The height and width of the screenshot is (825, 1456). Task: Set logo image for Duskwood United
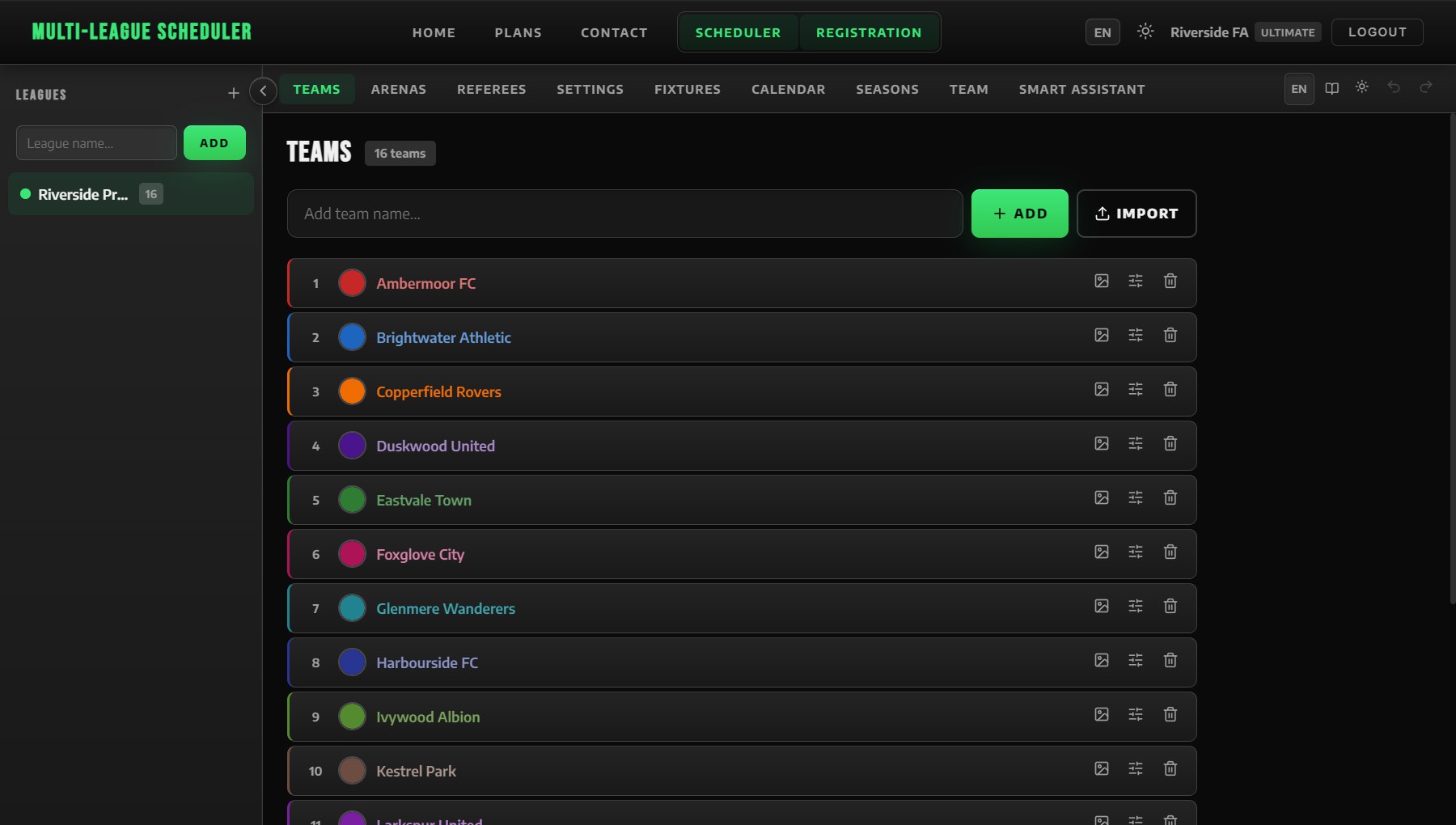point(1102,444)
